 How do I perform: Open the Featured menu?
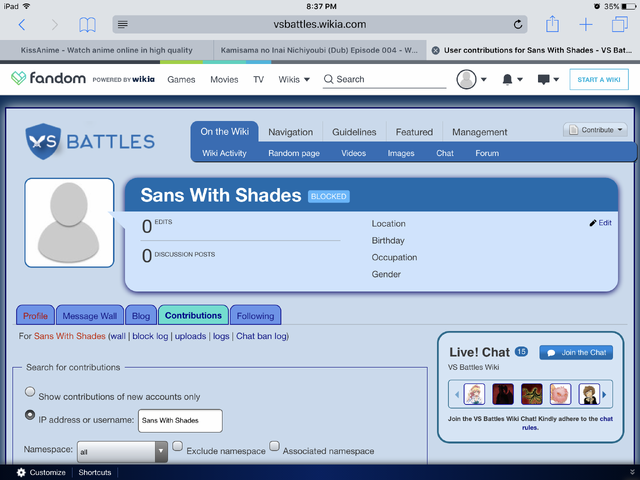pos(414,132)
